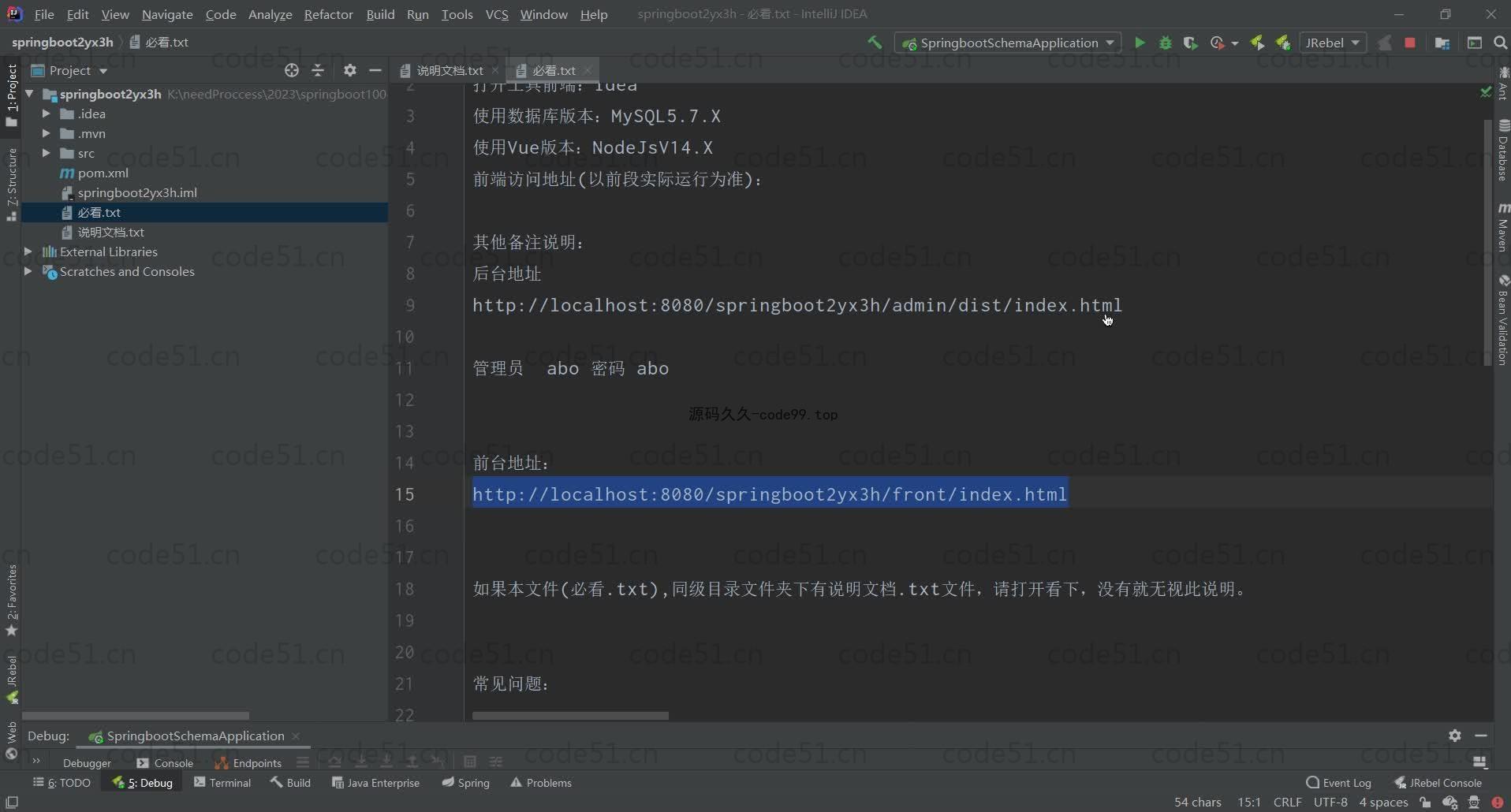Viewport: 1511px width, 812px height.
Task: Click locate/scroll-from-source target icon in Project panel
Action: point(292,70)
